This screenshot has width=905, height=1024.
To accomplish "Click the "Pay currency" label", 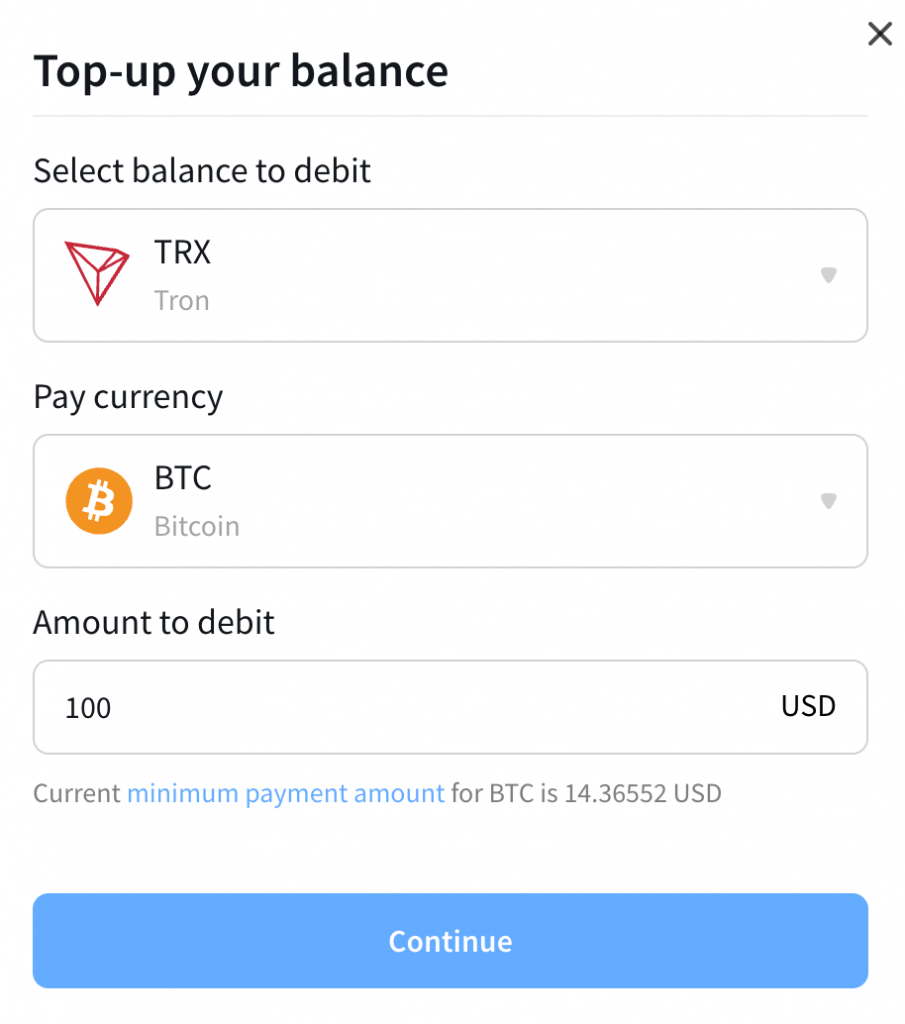I will pyautogui.click(x=128, y=397).
